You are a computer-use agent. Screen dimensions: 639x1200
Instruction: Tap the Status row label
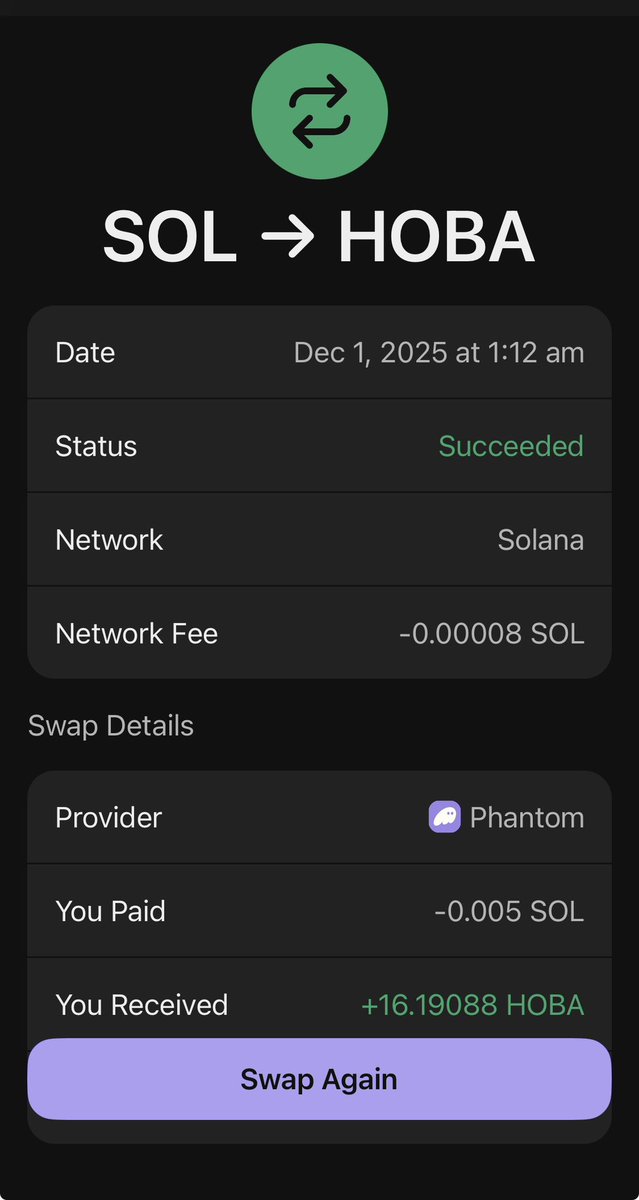[x=96, y=446]
